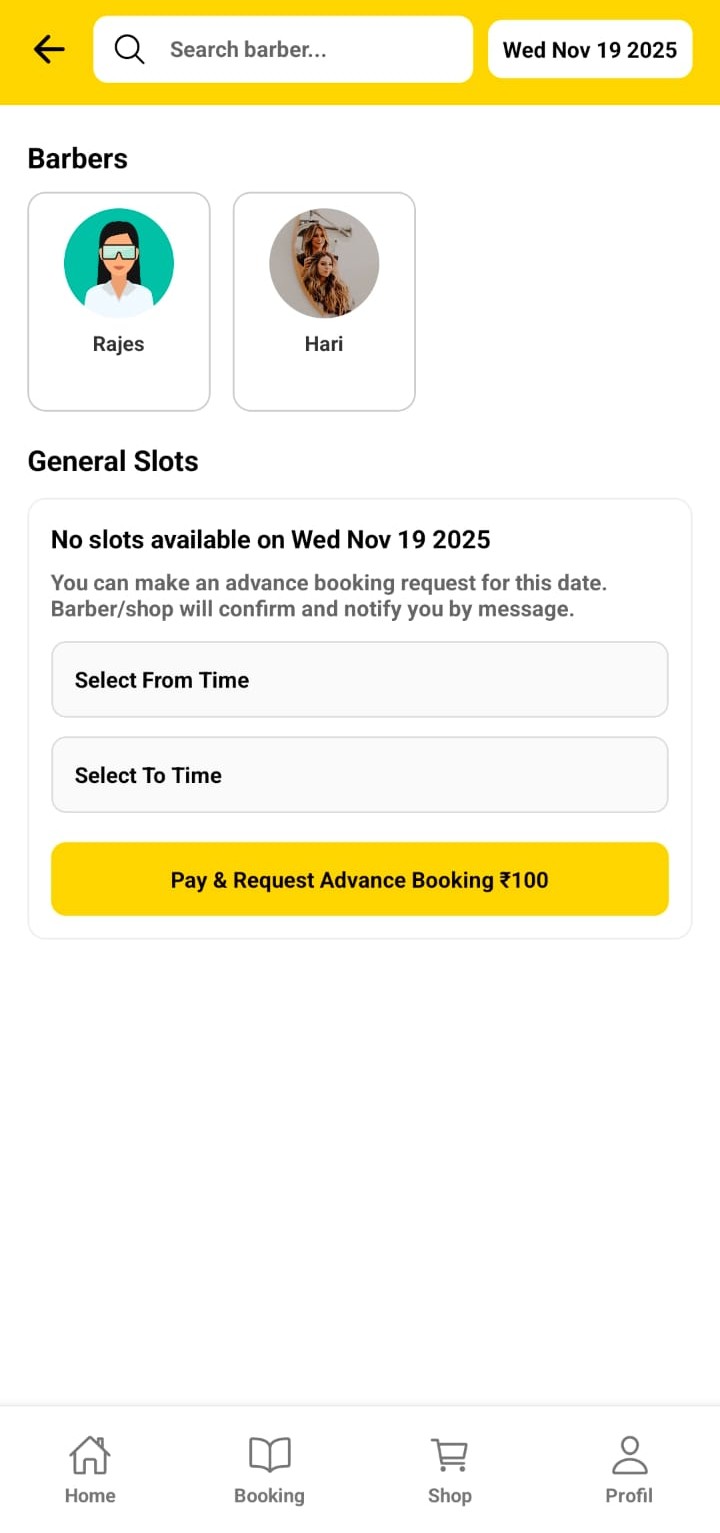Select Rajes barber avatar
Screen dimensions: 720x1533
119,263
